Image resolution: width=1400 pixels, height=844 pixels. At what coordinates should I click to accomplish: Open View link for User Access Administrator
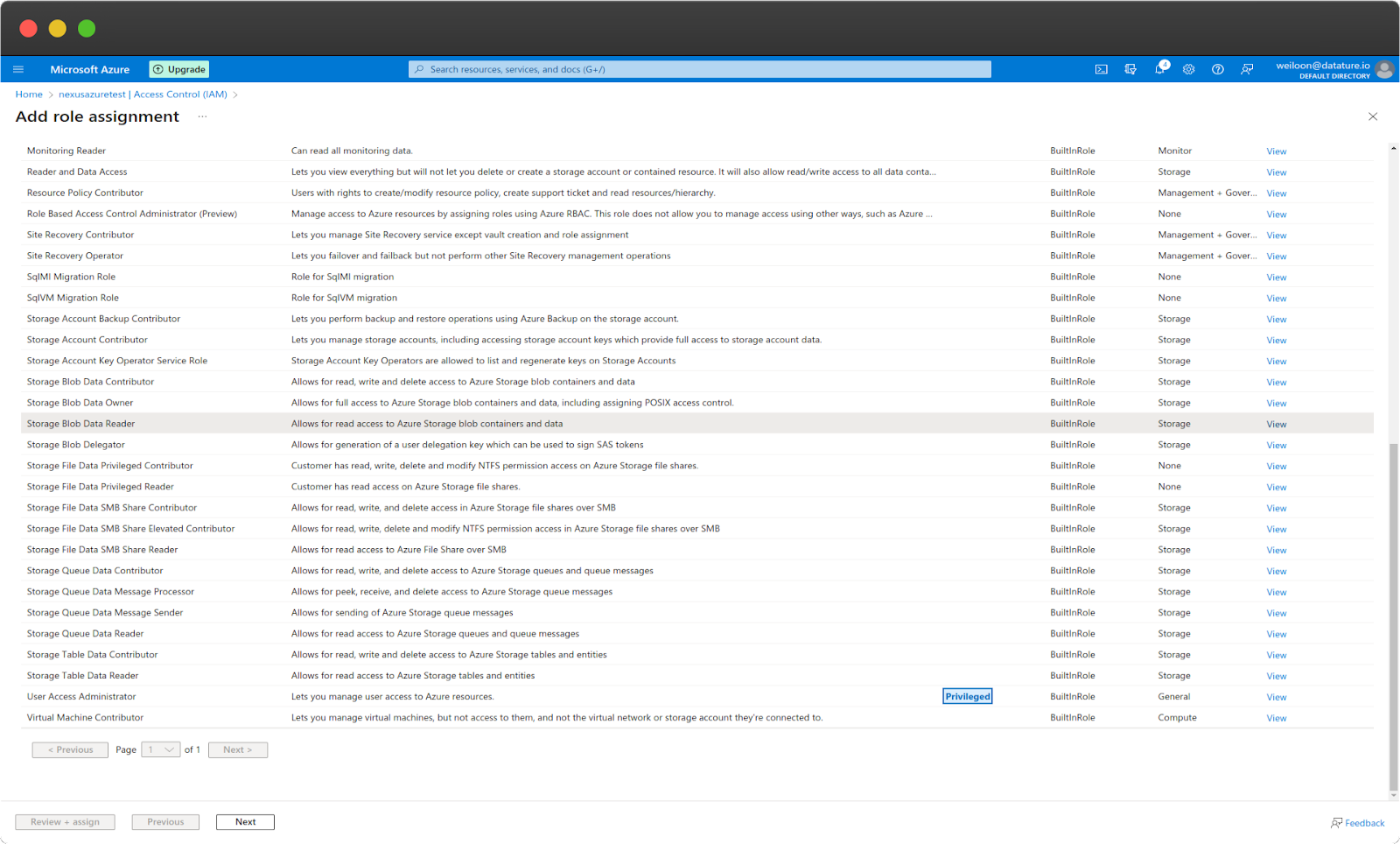[x=1277, y=698]
